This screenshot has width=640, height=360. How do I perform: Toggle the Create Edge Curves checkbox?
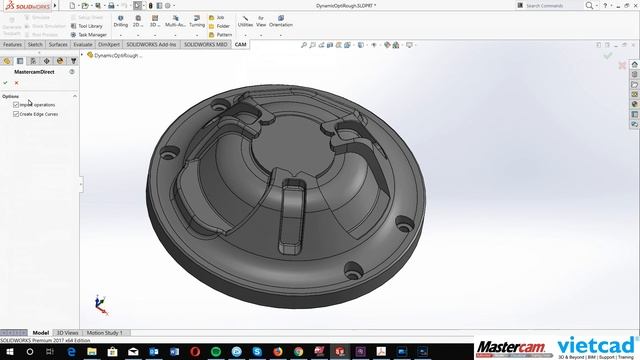coord(16,114)
